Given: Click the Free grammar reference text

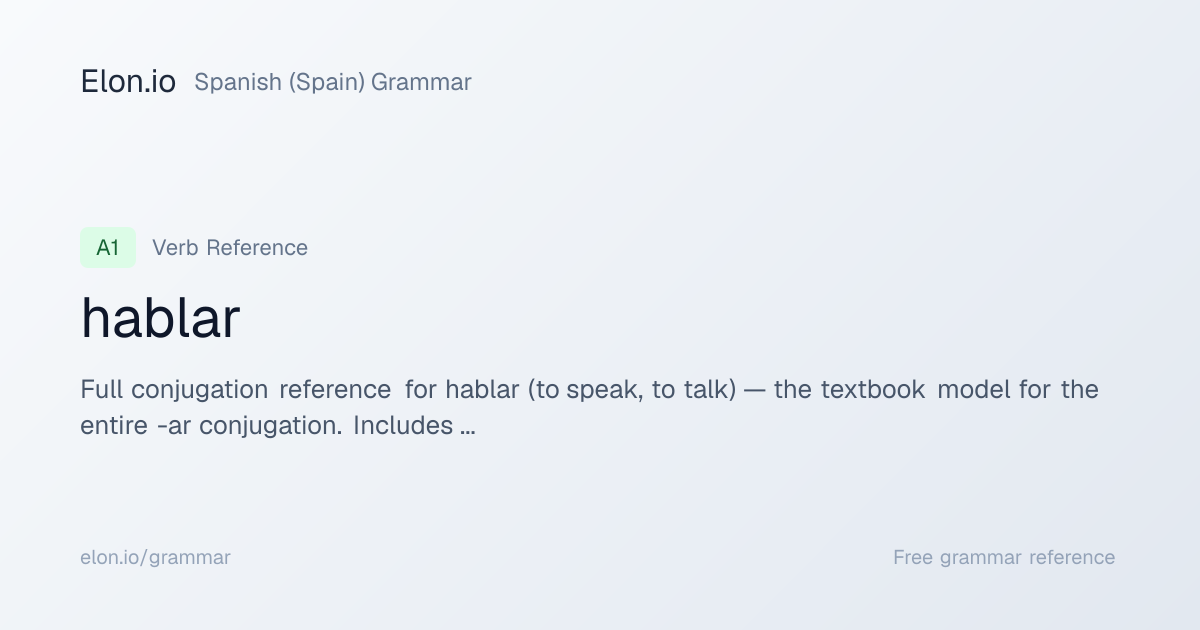Looking at the screenshot, I should click(1004, 557).
